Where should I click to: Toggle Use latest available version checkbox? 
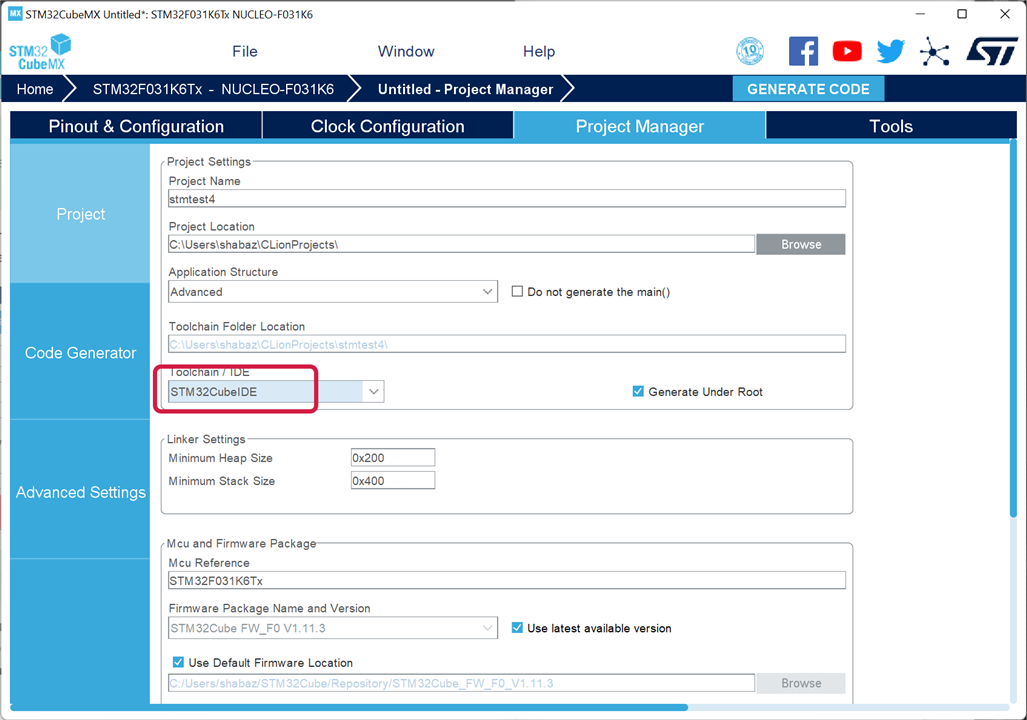pyautogui.click(x=517, y=628)
